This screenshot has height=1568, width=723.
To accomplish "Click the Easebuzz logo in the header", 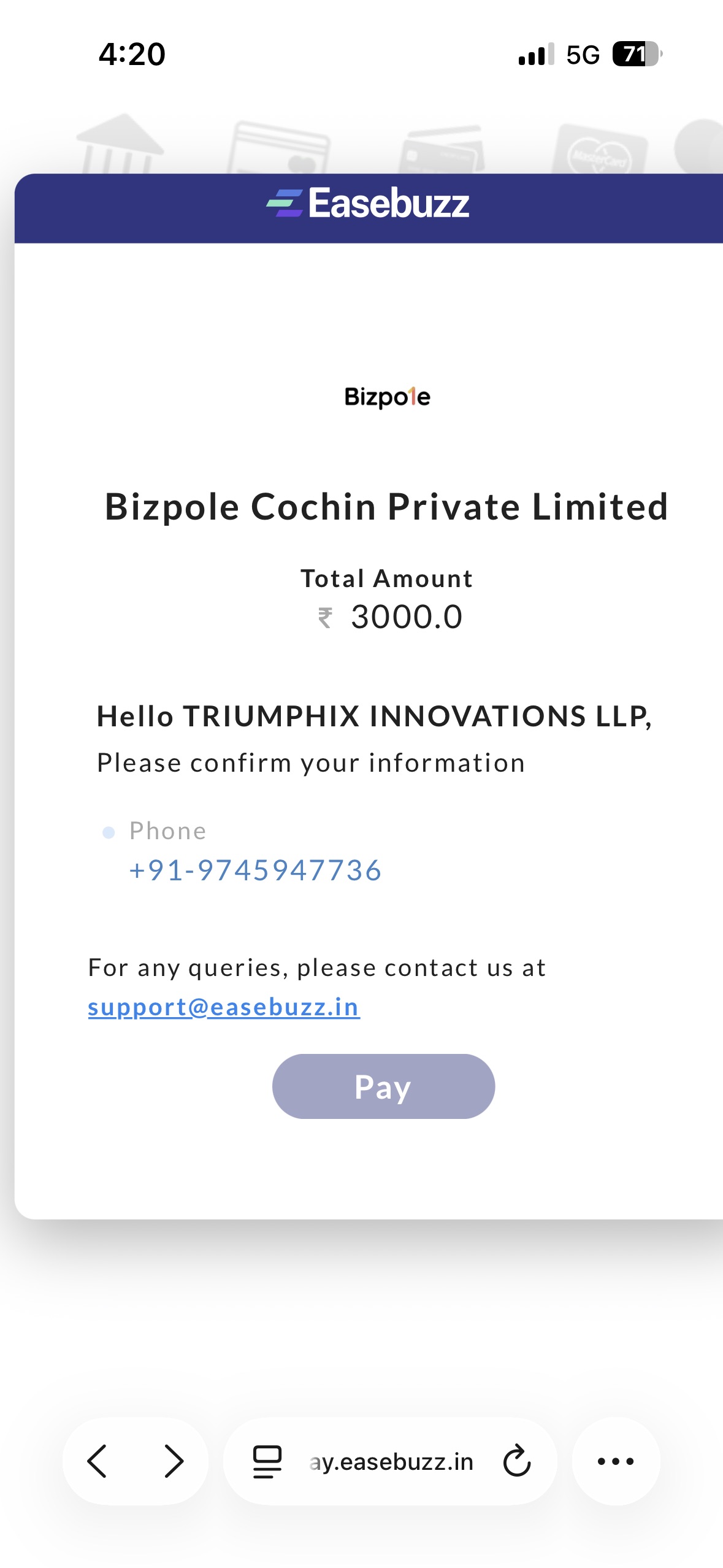I will click(368, 204).
